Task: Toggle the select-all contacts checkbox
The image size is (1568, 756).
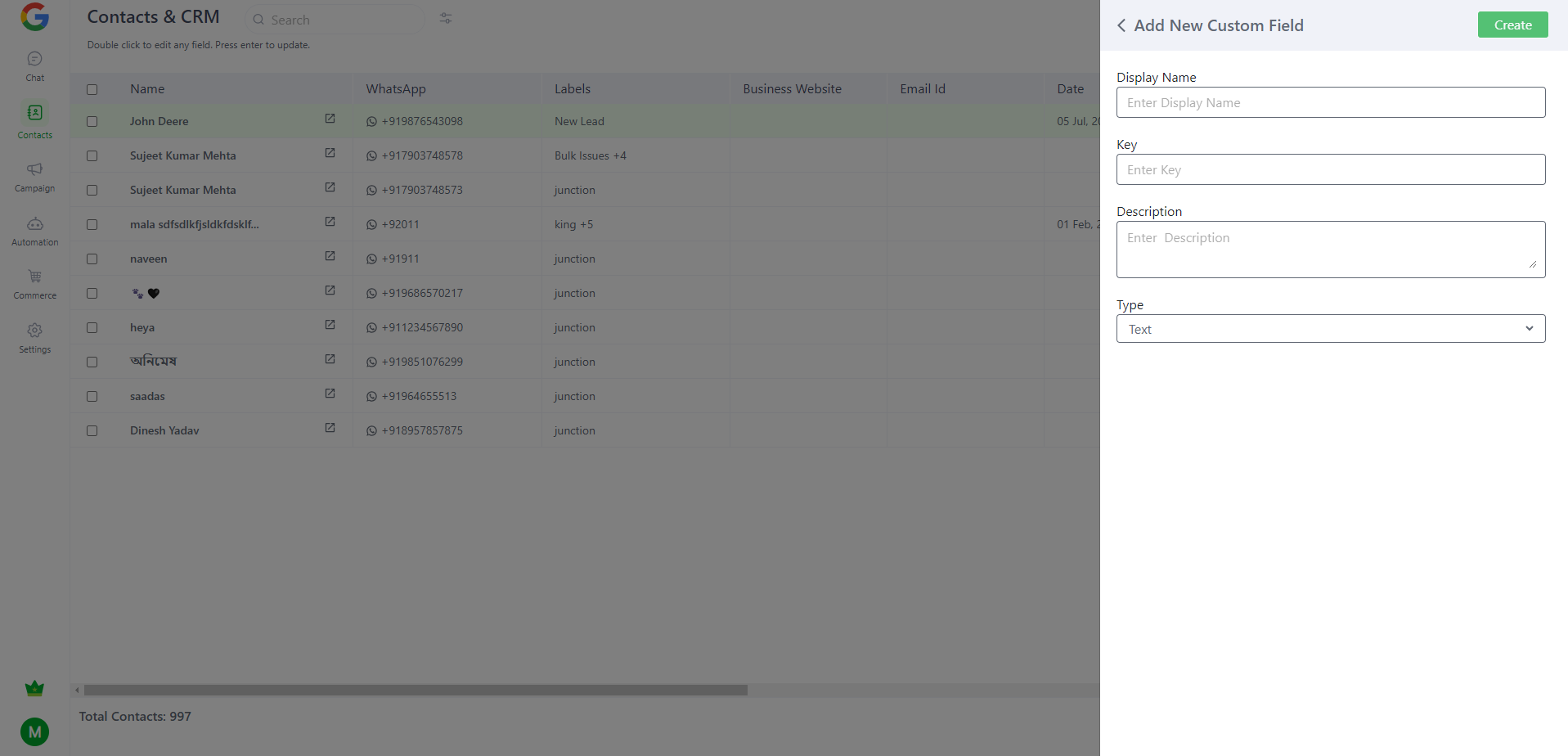Action: pyautogui.click(x=92, y=89)
